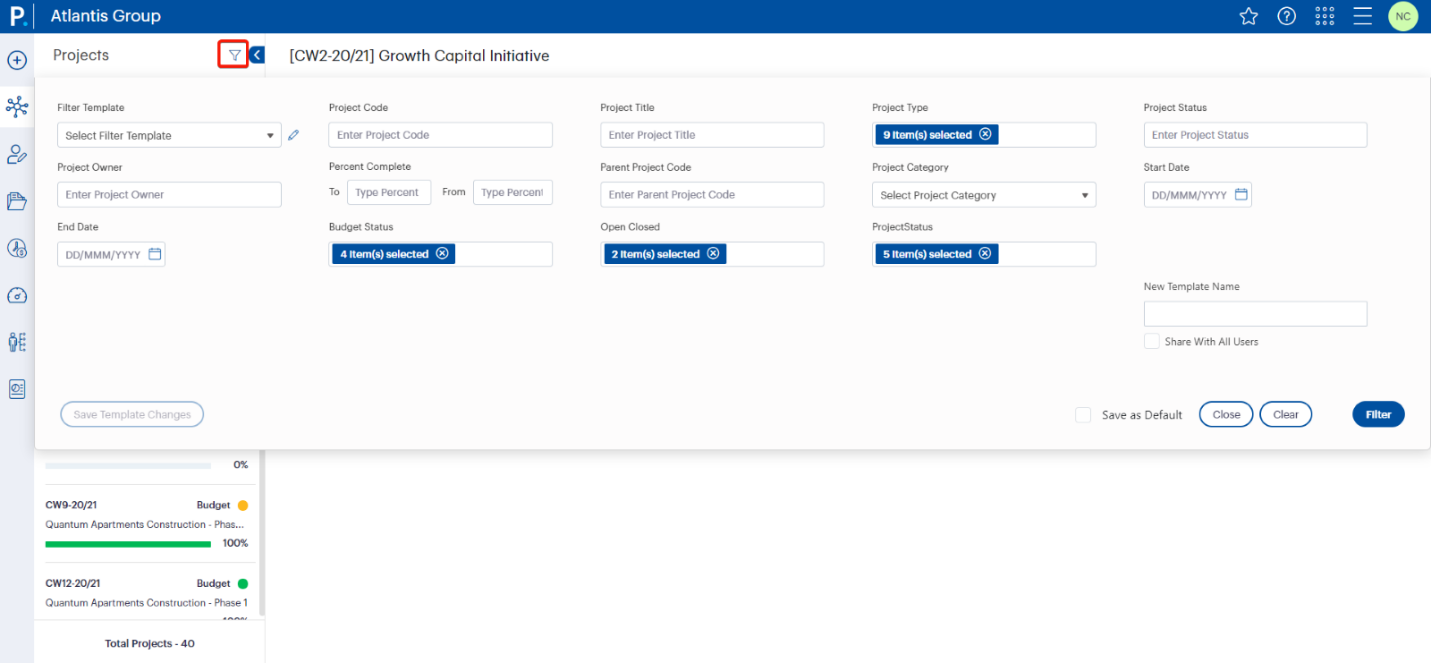This screenshot has width=1431, height=663.
Task: Open Select Project Category dropdown
Action: (984, 195)
